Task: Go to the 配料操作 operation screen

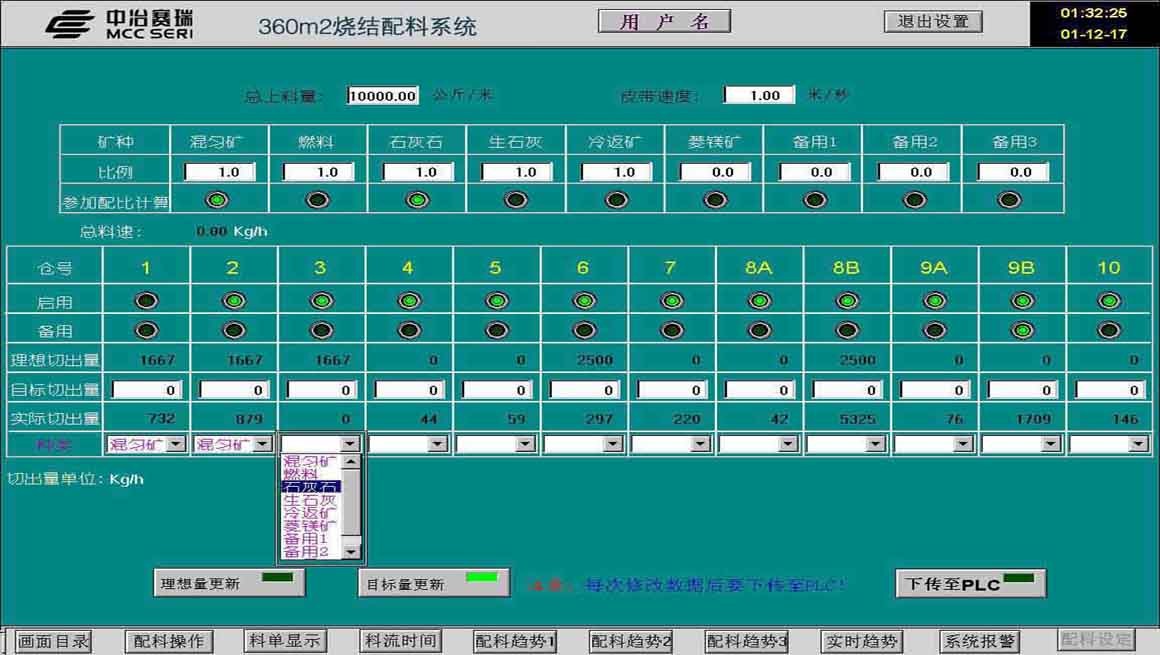Action: 168,641
